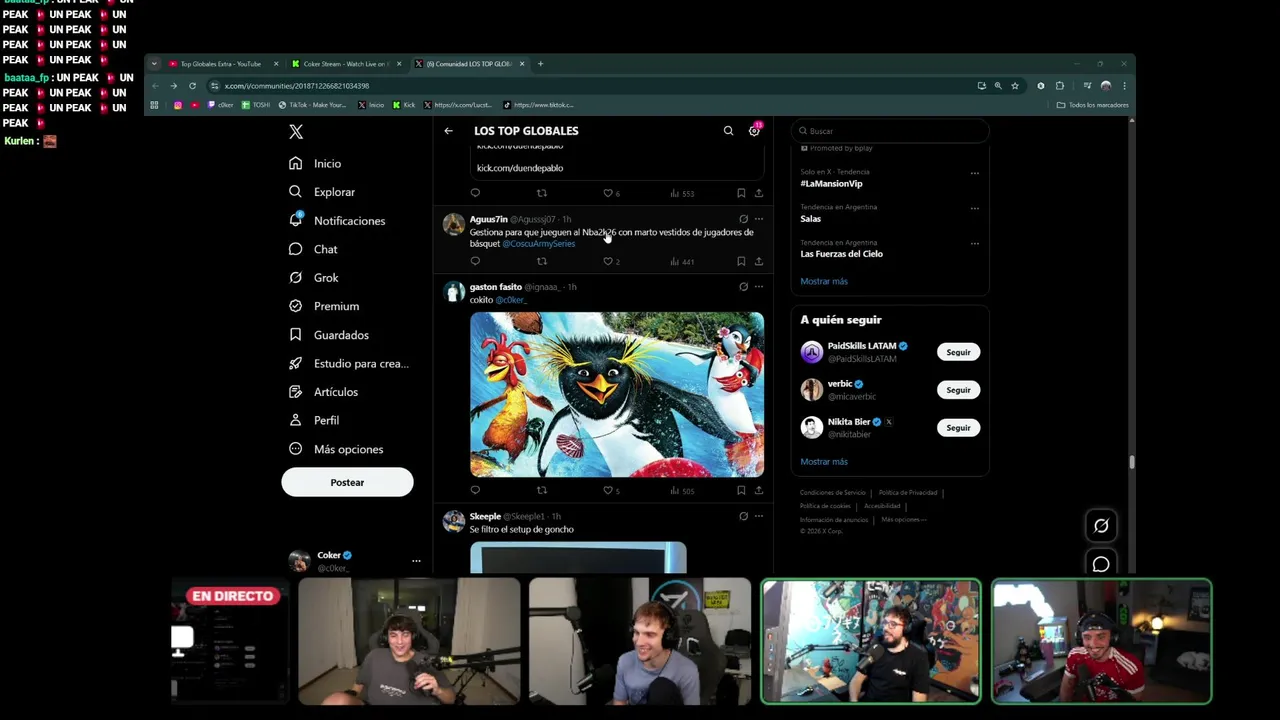Open options for Las Fuerzas del Cielo trend
Viewport: 1280px width, 720px height.
tap(974, 243)
